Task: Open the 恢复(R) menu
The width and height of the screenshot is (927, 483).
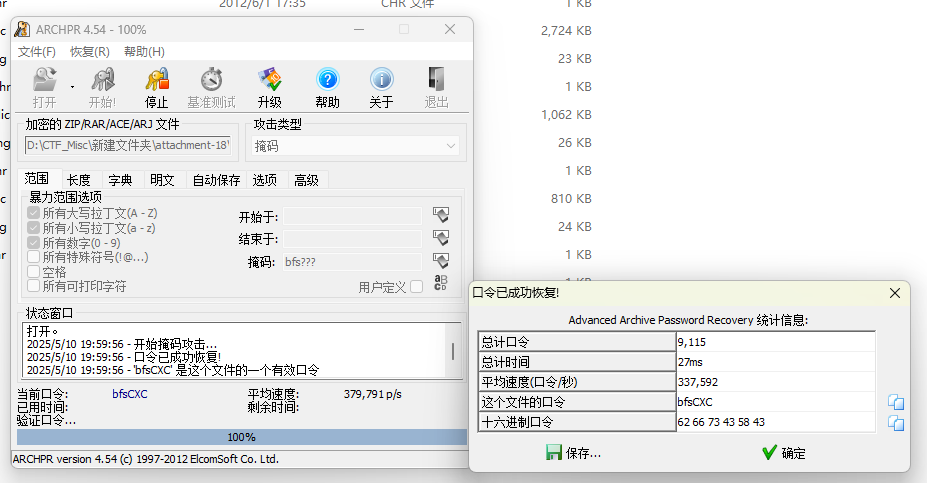Action: (x=90, y=52)
